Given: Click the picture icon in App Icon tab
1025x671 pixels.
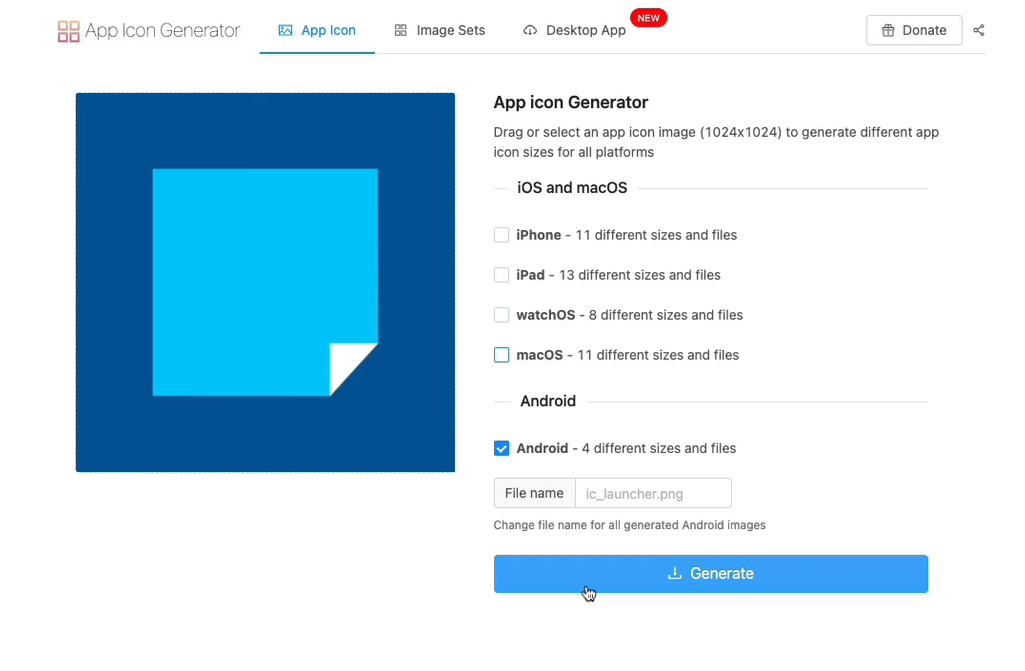Looking at the screenshot, I should 285,30.
